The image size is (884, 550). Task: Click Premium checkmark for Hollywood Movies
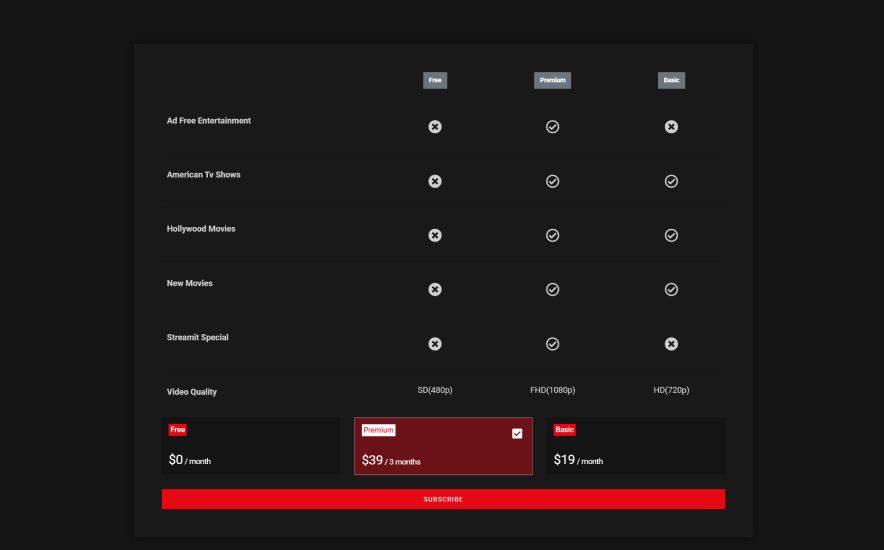552,235
